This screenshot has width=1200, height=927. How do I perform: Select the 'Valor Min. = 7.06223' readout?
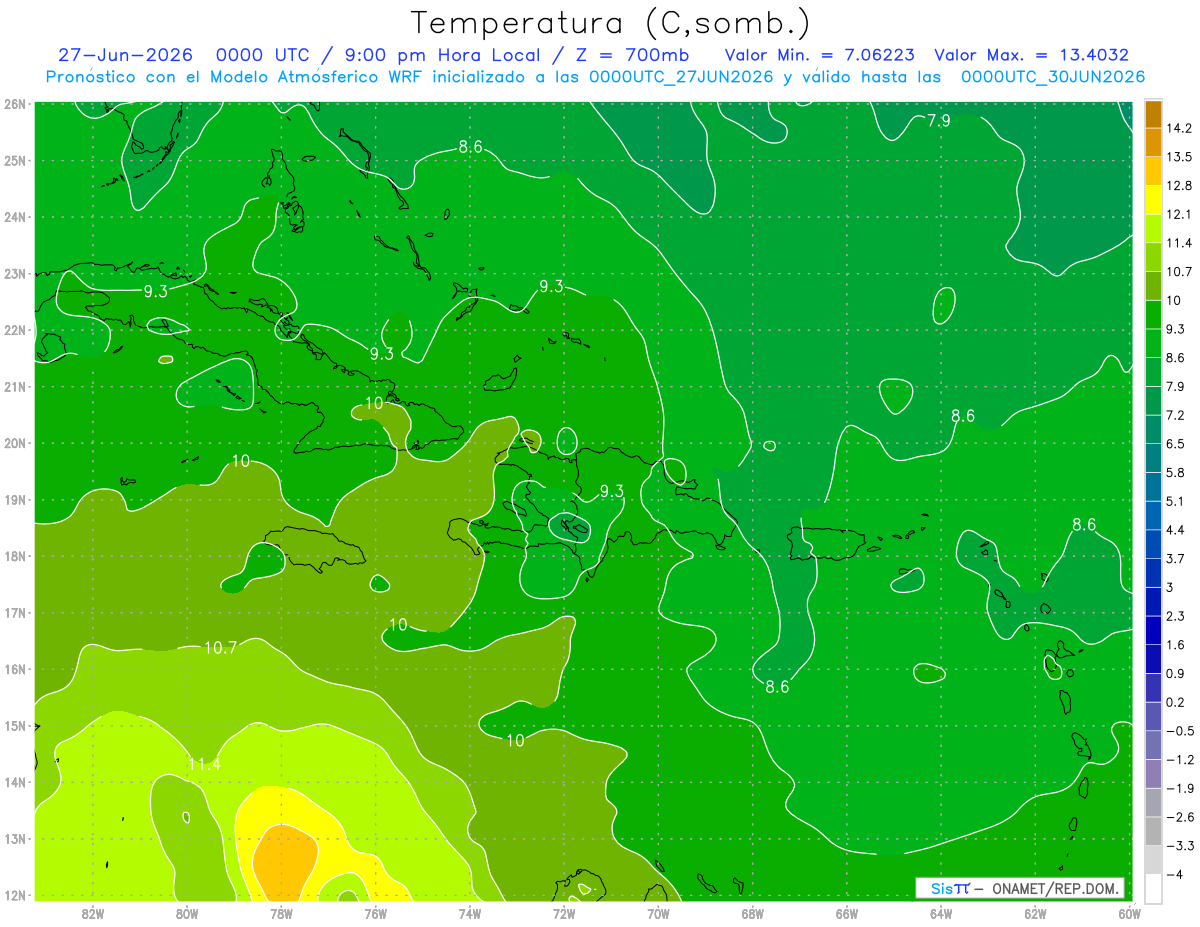pyautogui.click(x=820, y=55)
